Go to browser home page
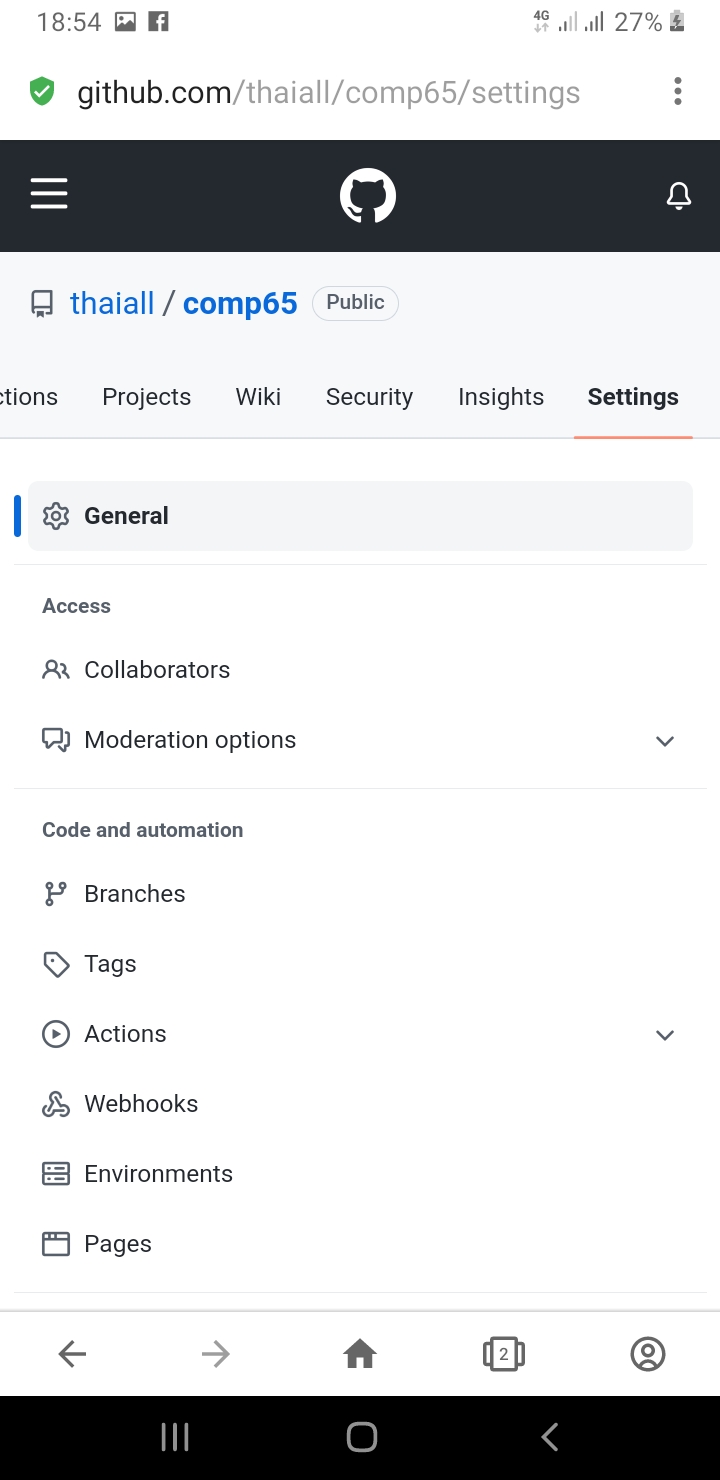Image resolution: width=720 pixels, height=1480 pixels. (x=360, y=1354)
